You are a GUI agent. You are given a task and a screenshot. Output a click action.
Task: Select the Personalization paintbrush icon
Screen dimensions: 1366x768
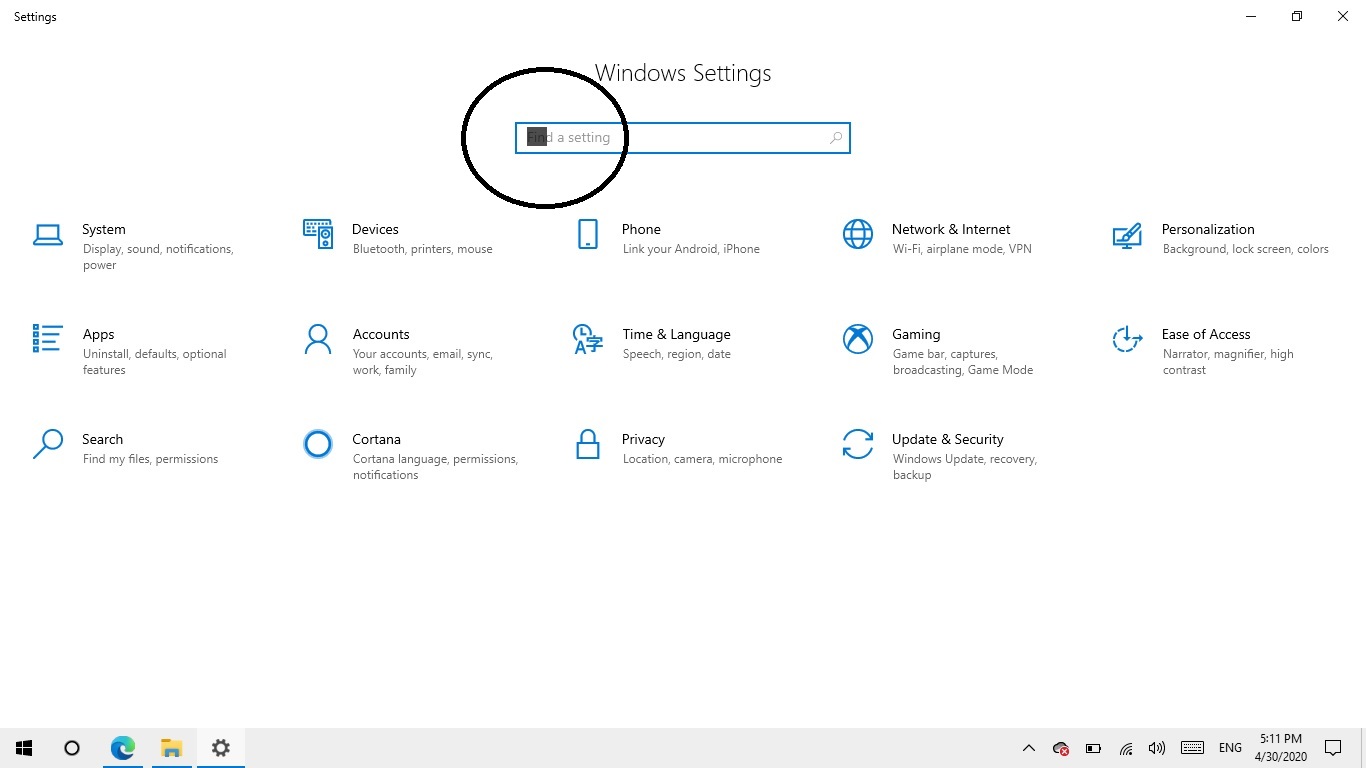pyautogui.click(x=1127, y=235)
